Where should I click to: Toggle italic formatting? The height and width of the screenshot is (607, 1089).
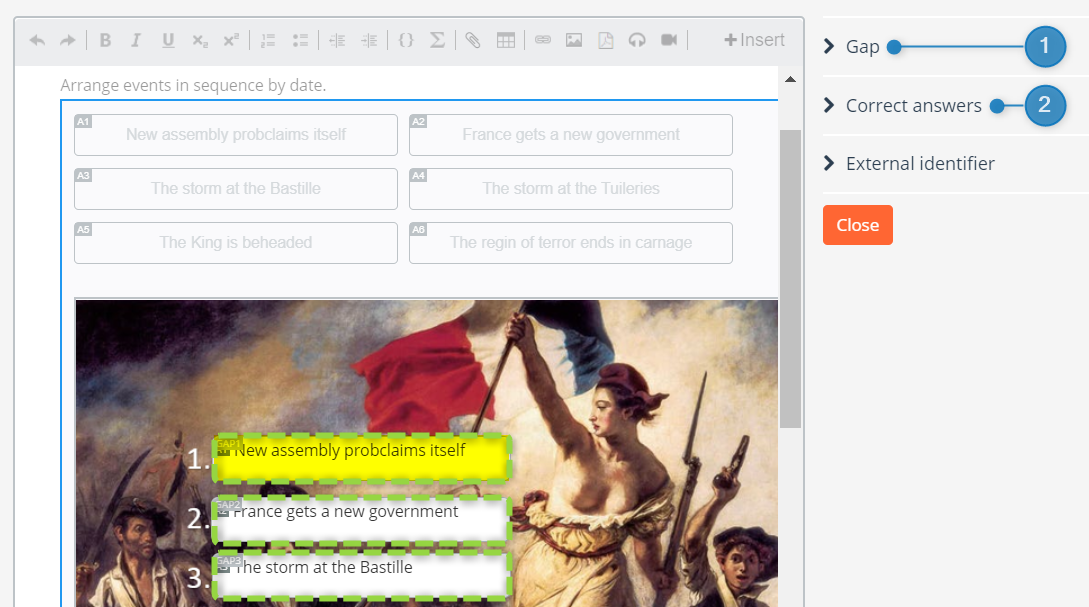[x=136, y=40]
